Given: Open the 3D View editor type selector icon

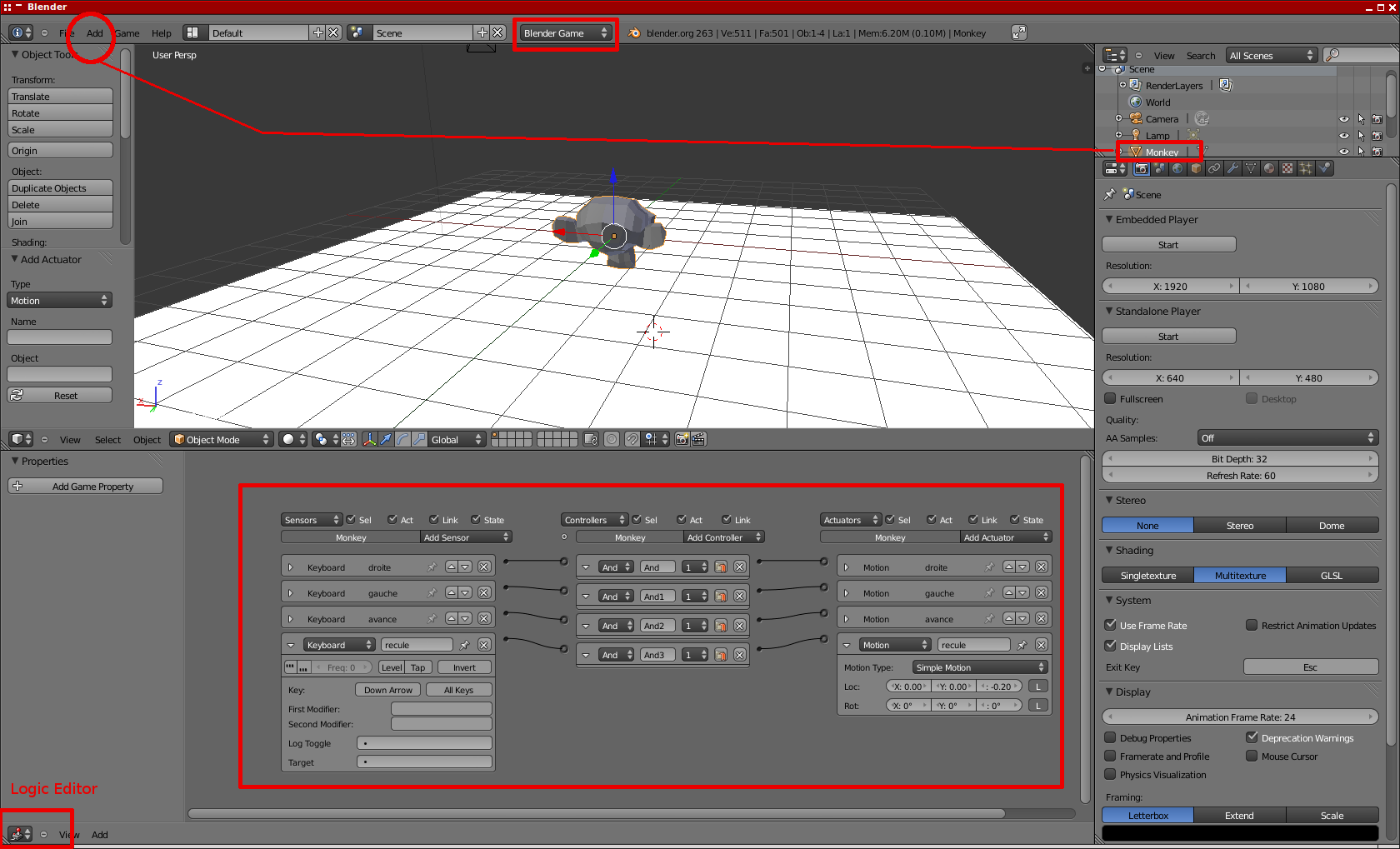Looking at the screenshot, I should click(22, 439).
